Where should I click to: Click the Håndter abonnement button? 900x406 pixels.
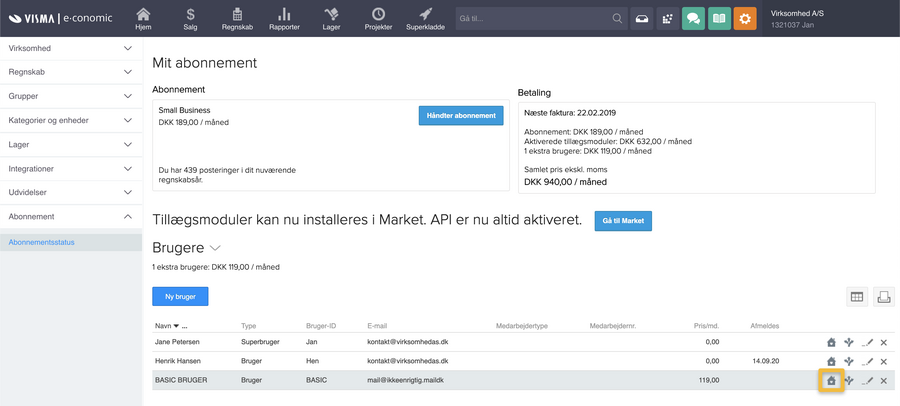pyautogui.click(x=460, y=115)
